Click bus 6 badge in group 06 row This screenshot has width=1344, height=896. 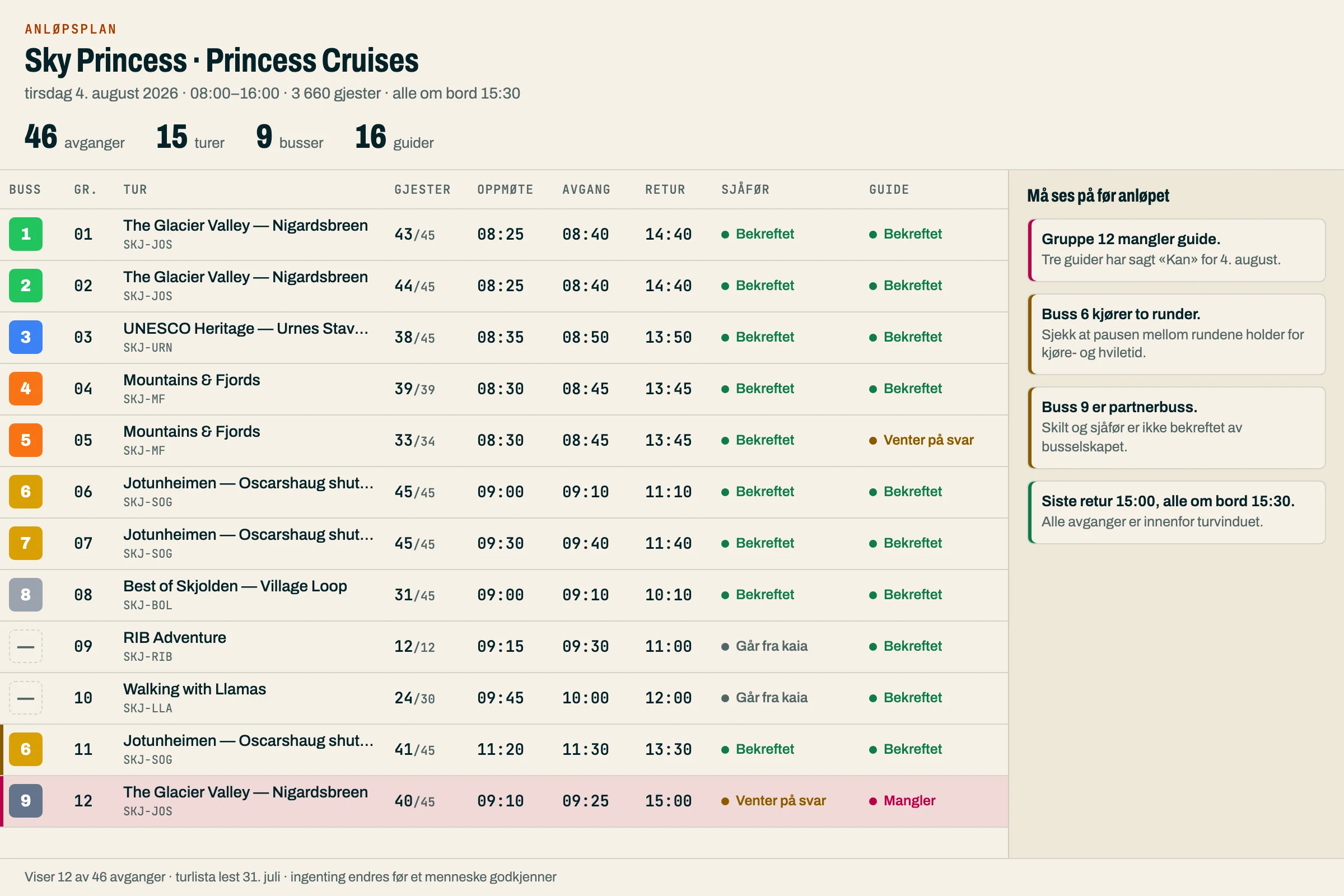tap(26, 492)
